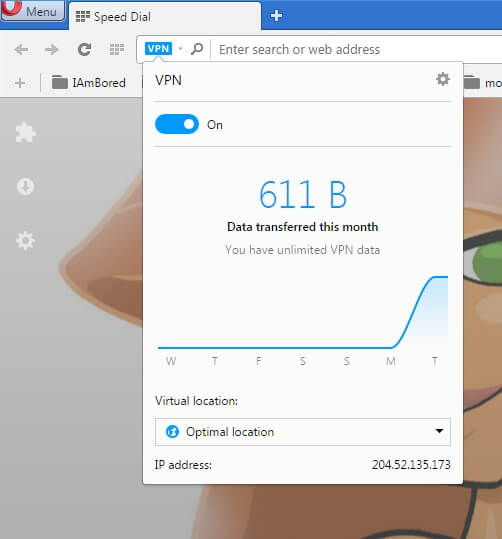Open VPN settings gear in popup
Viewport: 502px width, 539px height.
(443, 79)
